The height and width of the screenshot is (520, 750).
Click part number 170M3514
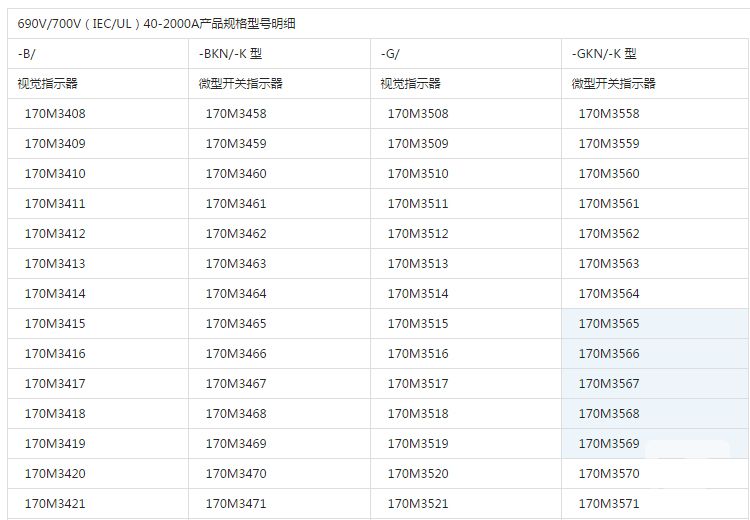(418, 293)
